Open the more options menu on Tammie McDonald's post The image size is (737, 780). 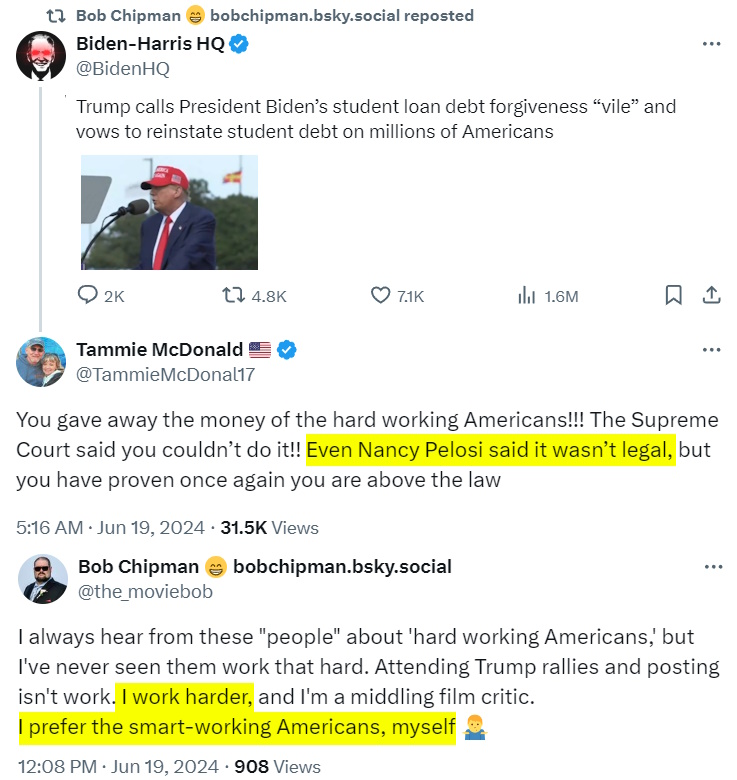[x=711, y=349]
